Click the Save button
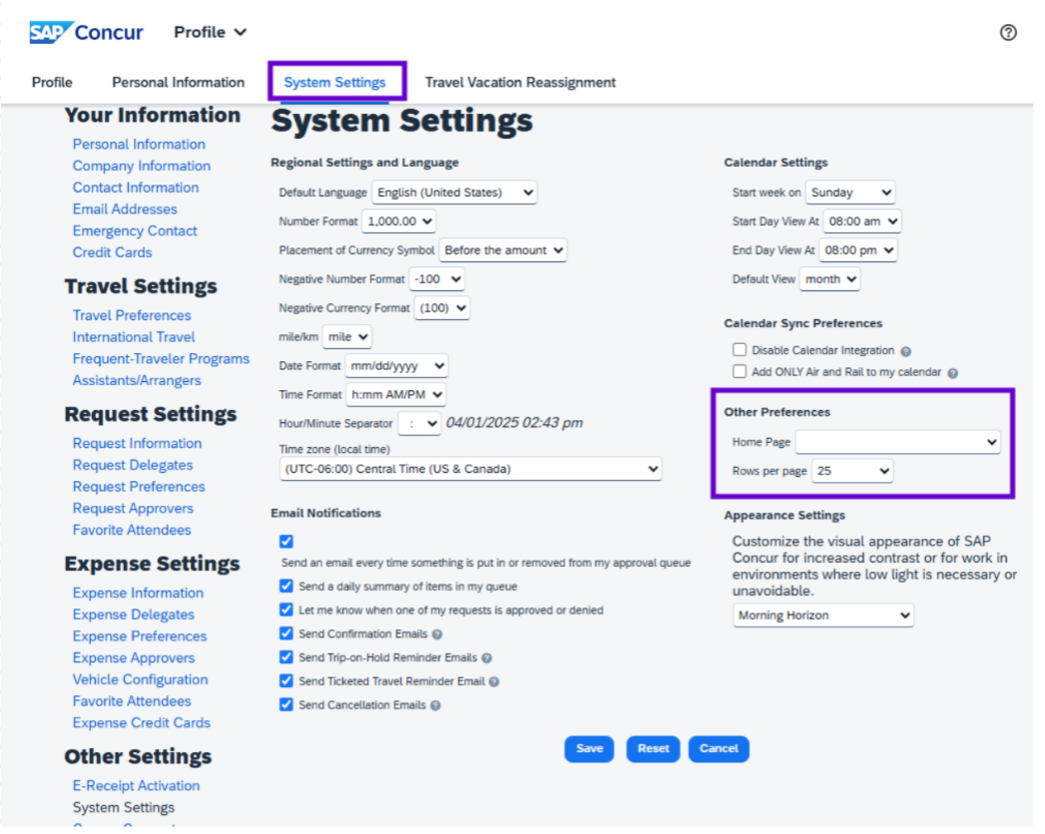Screen dimensions: 1045x834 tap(589, 749)
